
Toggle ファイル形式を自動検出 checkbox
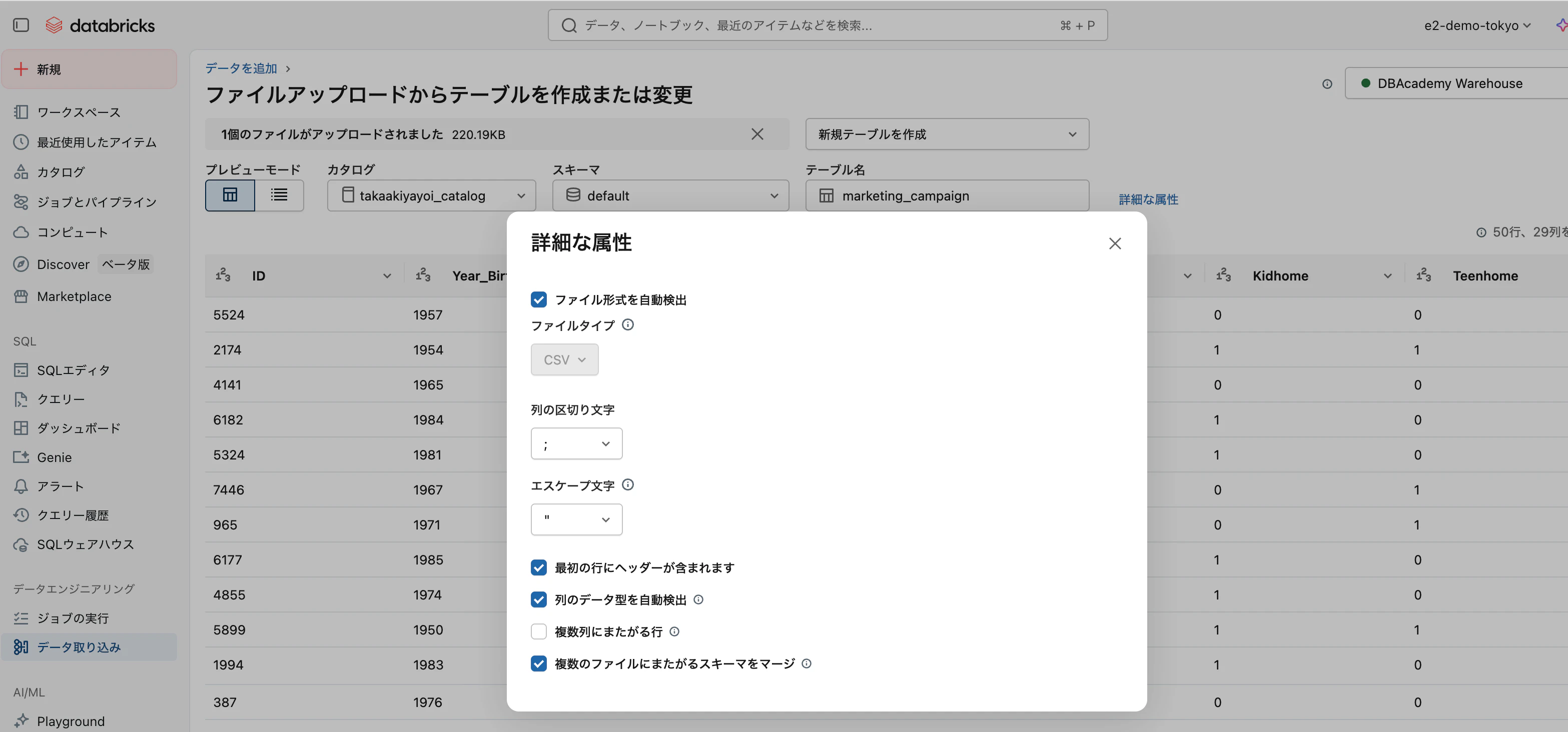pos(539,299)
